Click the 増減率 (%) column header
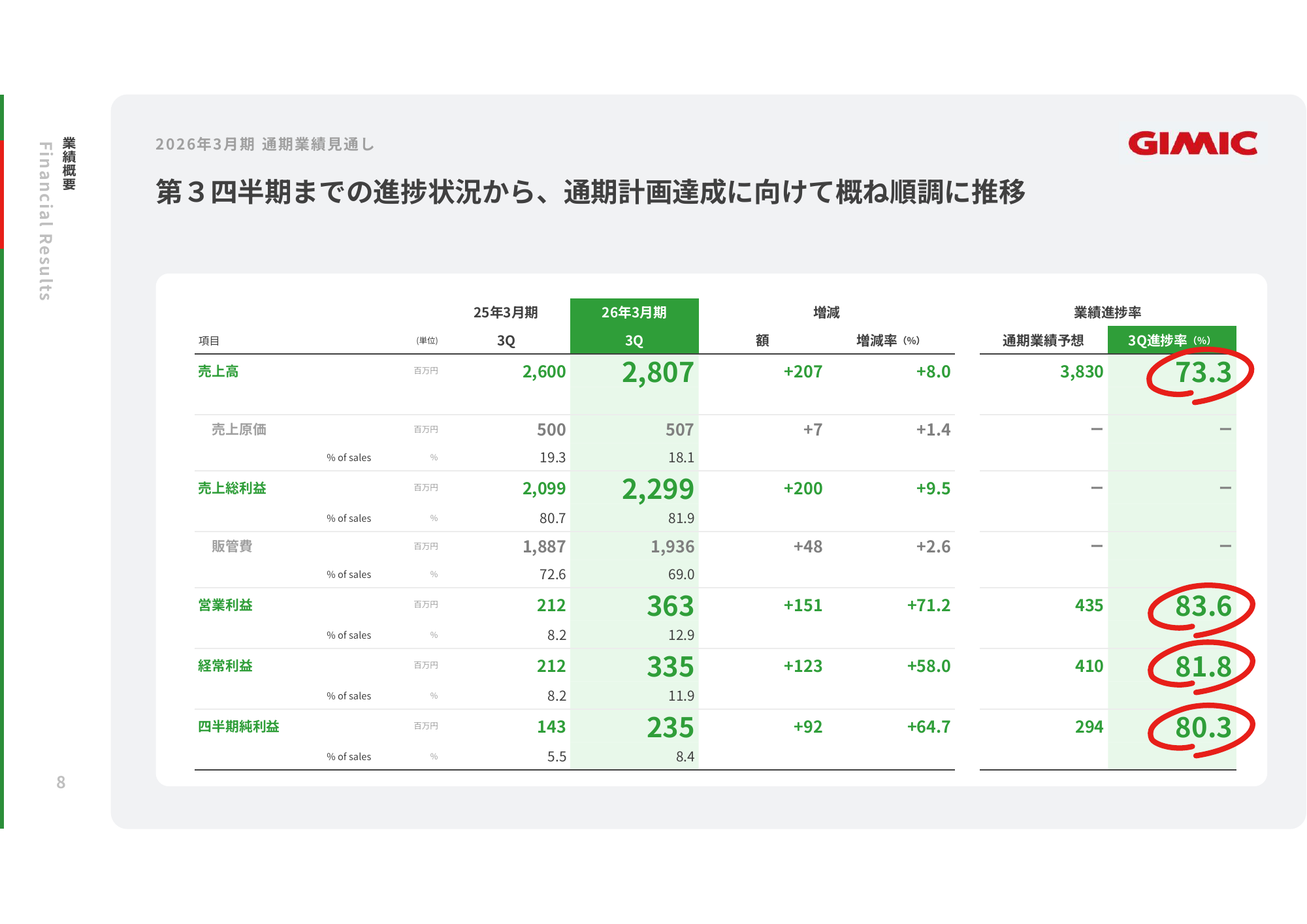Viewport: 1307px width, 924px height. pos(888,340)
